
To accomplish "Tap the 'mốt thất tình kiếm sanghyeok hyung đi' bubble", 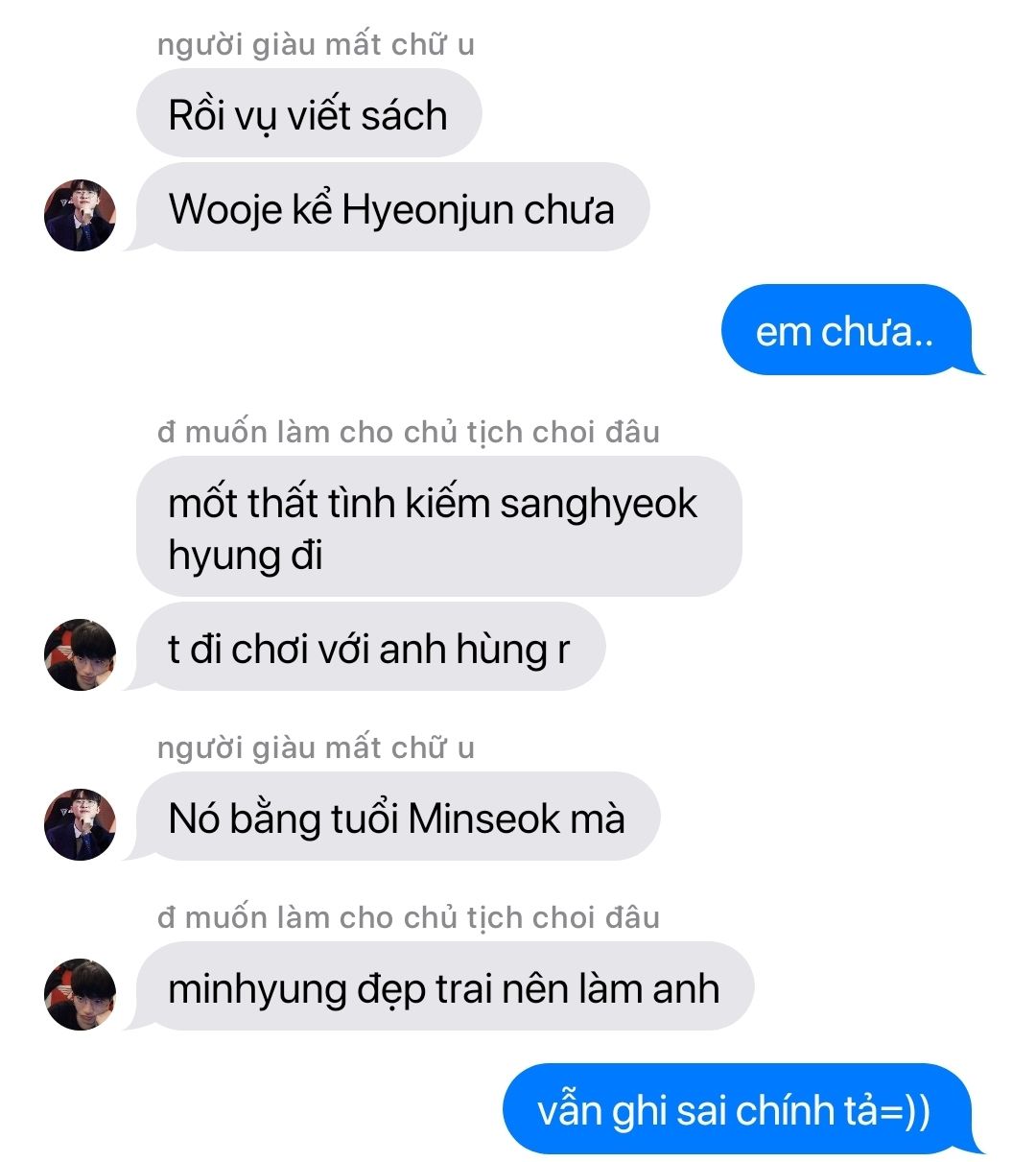I will pyautogui.click(x=439, y=527).
